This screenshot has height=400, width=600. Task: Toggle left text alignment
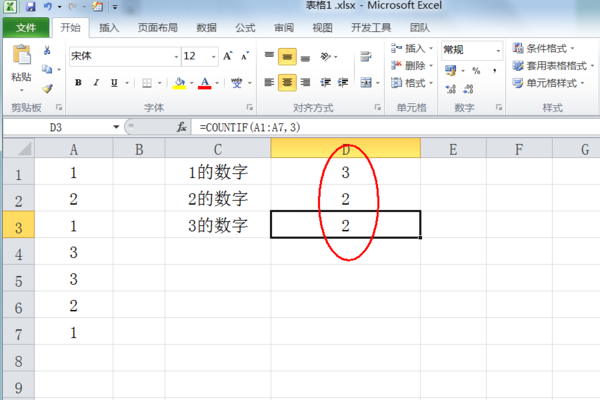[x=269, y=82]
